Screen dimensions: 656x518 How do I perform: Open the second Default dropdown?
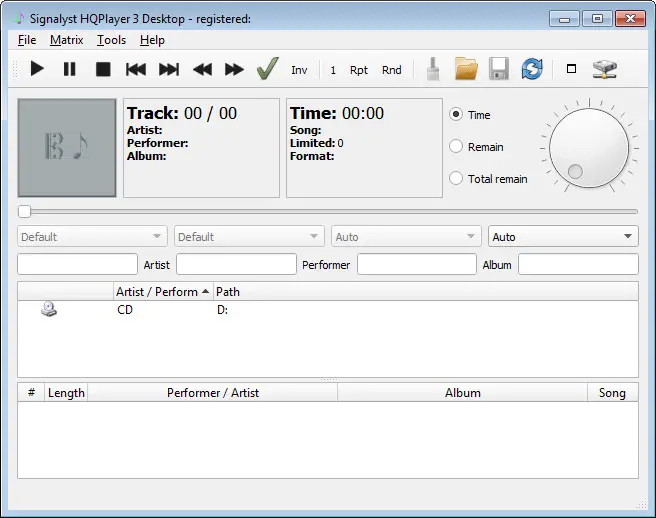[x=249, y=236]
